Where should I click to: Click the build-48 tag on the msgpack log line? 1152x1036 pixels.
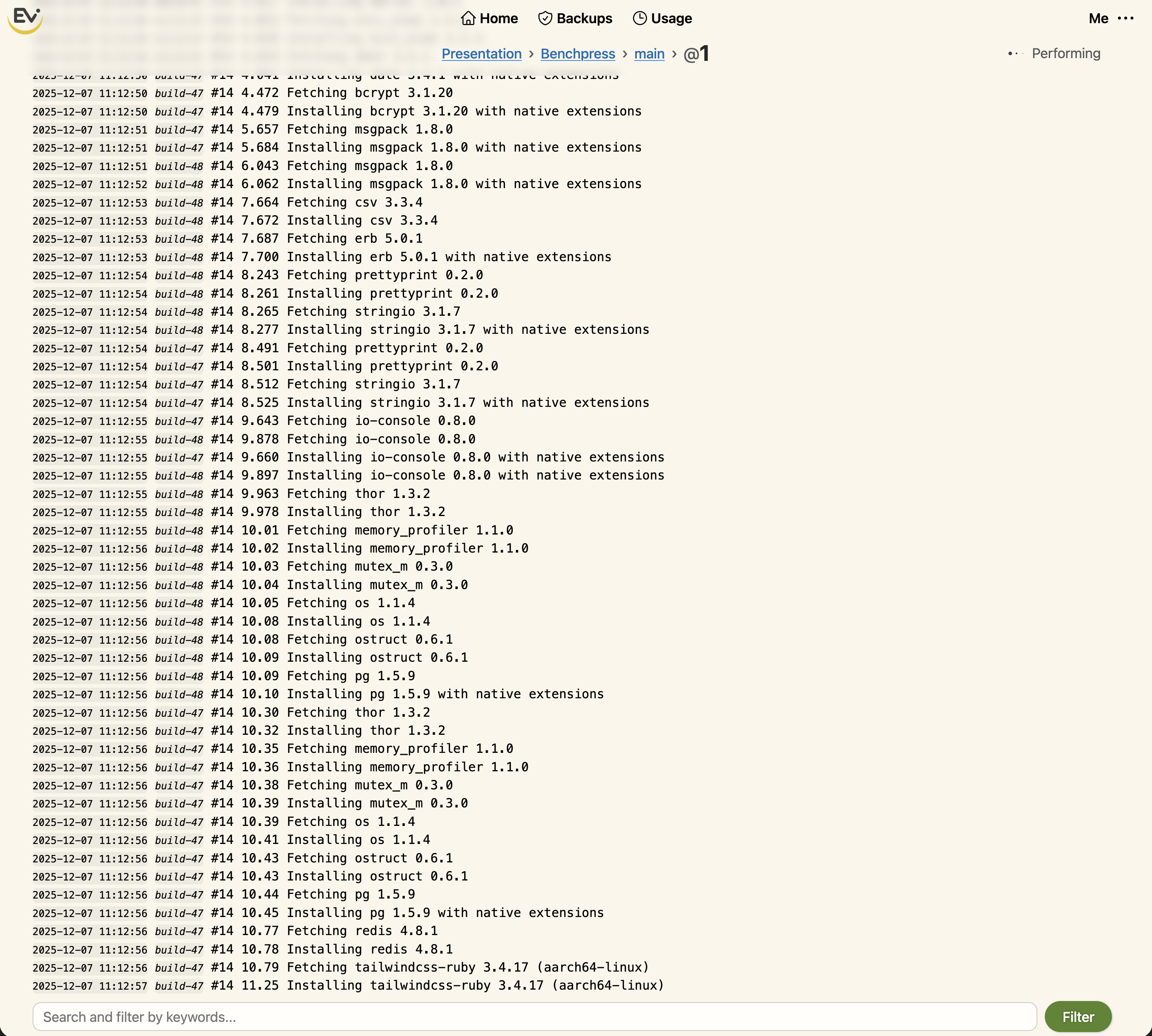[179, 166]
